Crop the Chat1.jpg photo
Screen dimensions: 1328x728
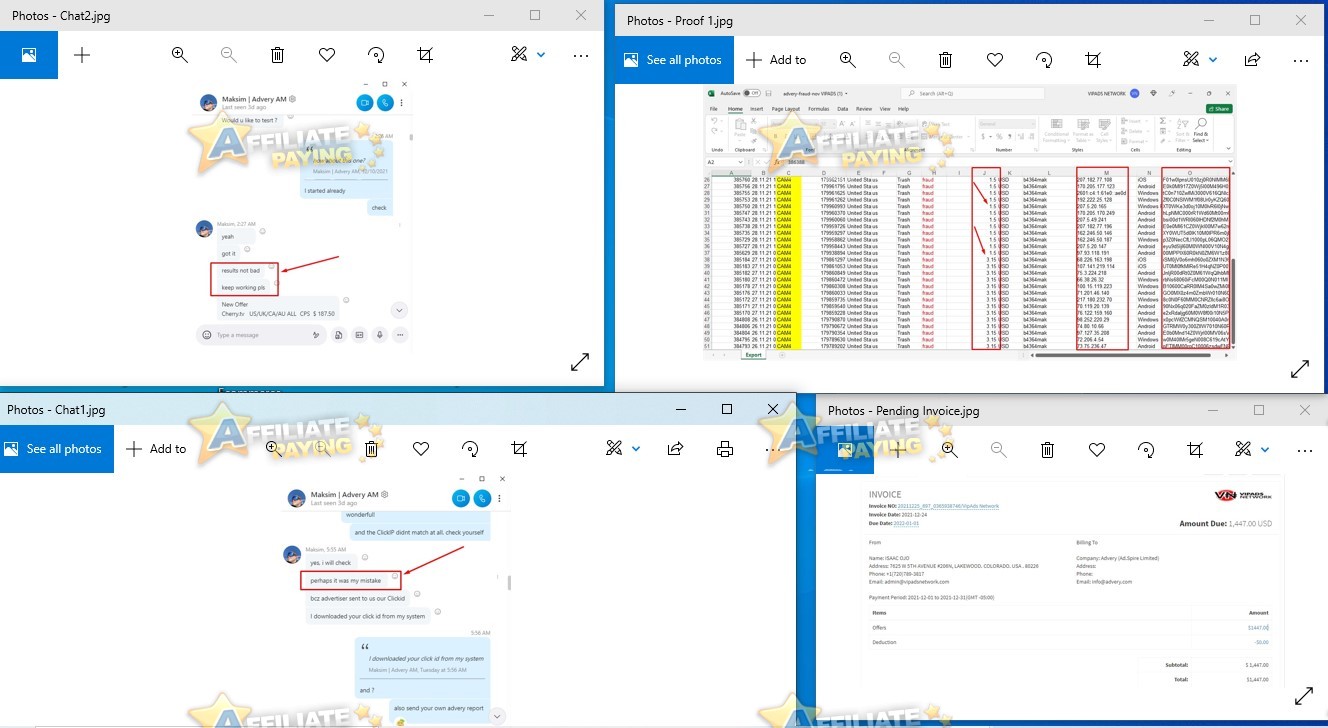click(x=519, y=449)
